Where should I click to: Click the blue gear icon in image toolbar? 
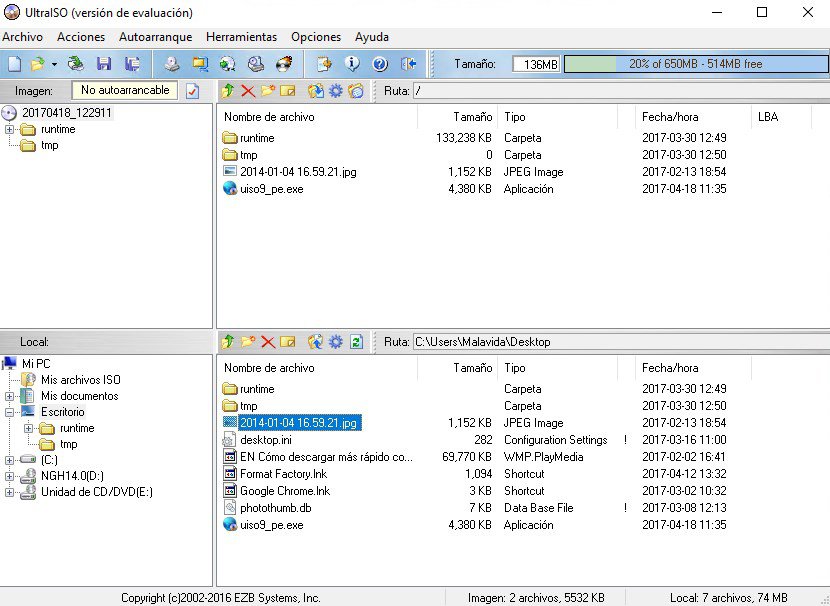pyautogui.click(x=336, y=91)
